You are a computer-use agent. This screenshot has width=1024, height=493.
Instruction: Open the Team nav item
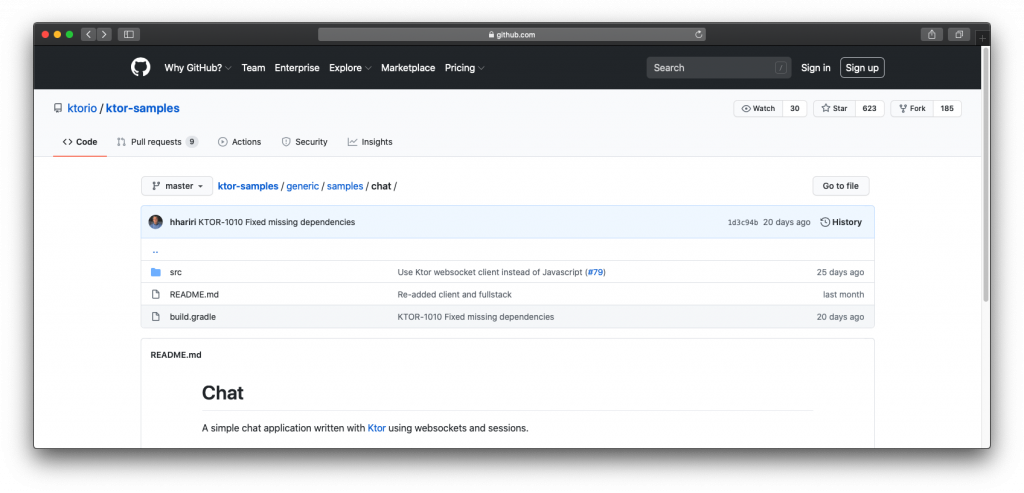point(253,68)
